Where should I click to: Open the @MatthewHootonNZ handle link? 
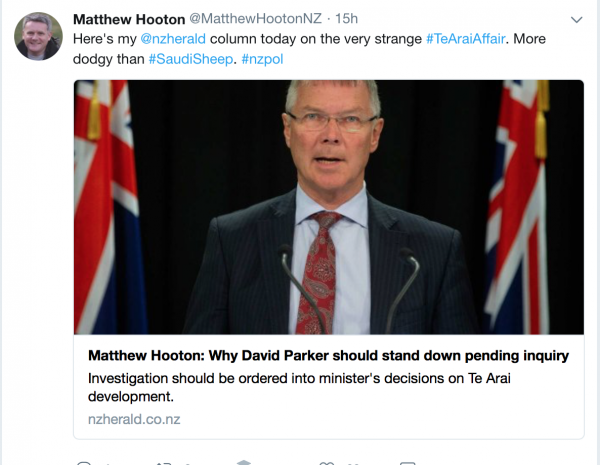coord(255,19)
